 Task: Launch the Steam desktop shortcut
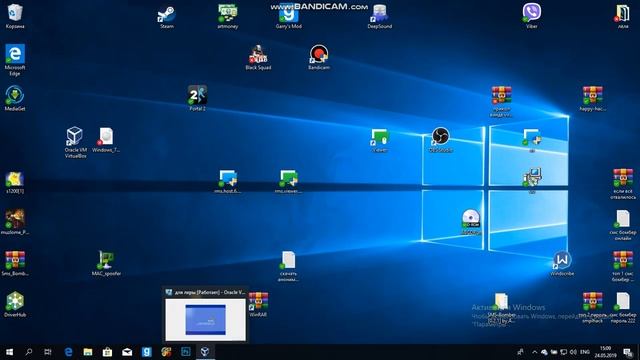click(x=167, y=15)
